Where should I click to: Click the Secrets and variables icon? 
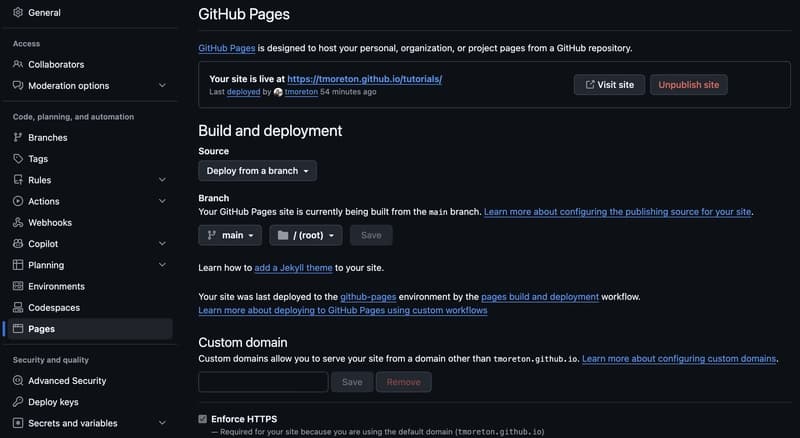pyautogui.click(x=18, y=423)
